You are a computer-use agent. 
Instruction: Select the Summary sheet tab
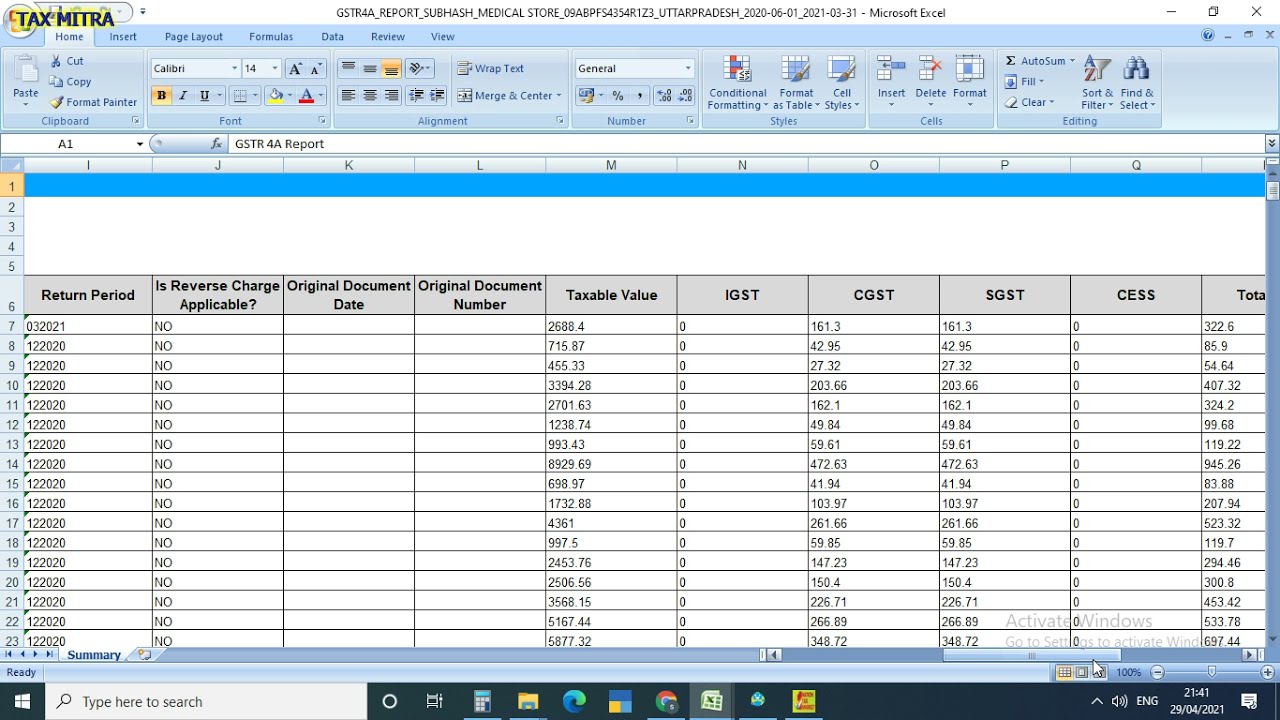coord(94,655)
